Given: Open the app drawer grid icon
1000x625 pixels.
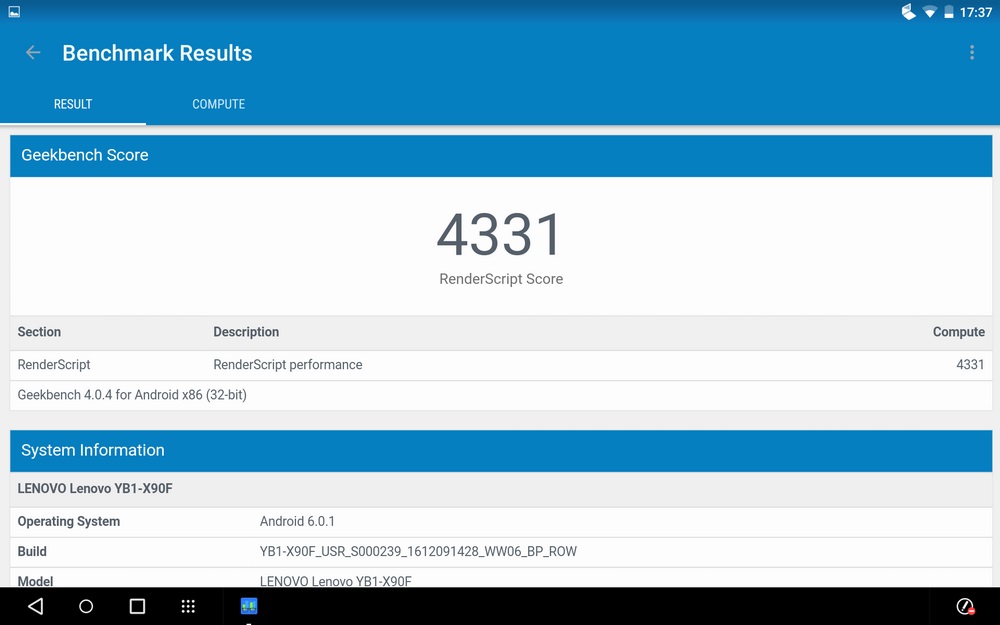Looking at the screenshot, I should [188, 606].
